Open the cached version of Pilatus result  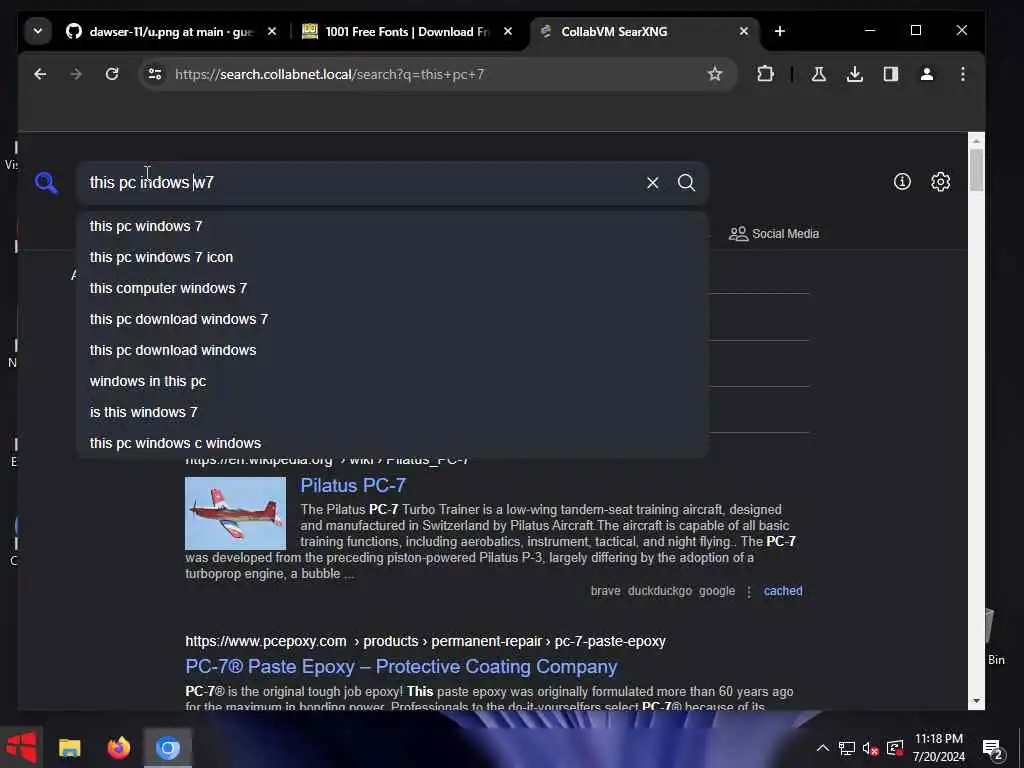point(783,591)
